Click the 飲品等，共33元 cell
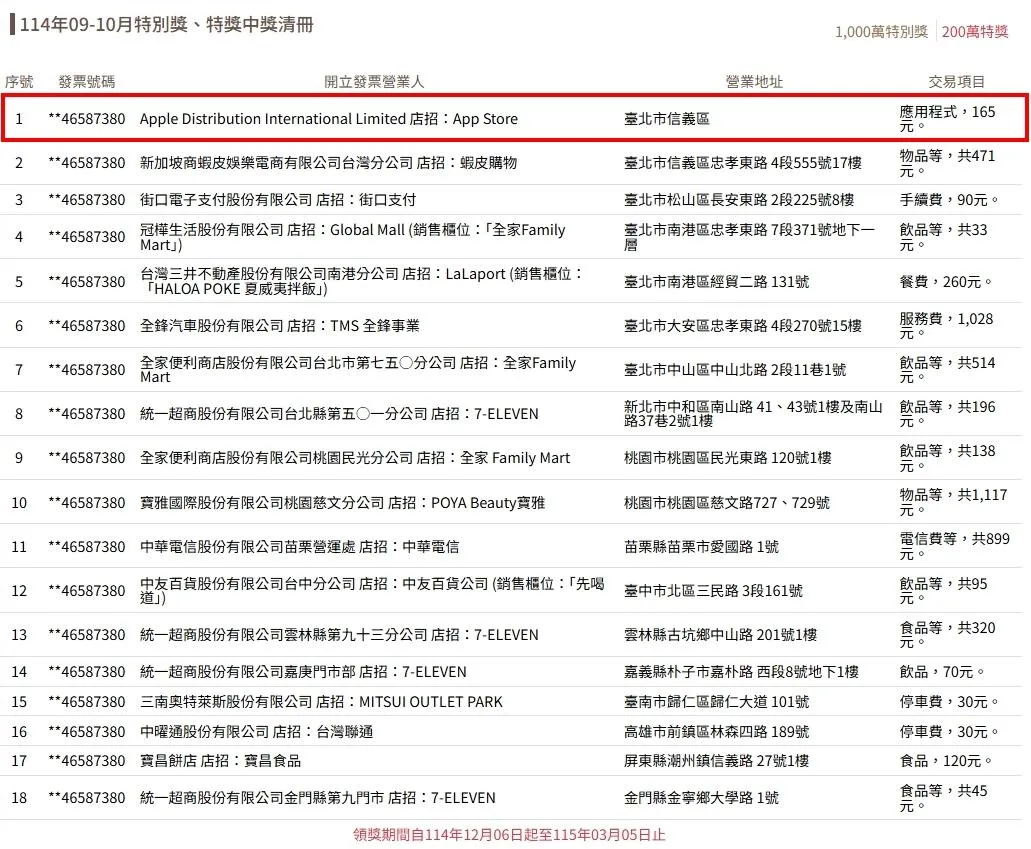Image resolution: width=1031 pixels, height=849 pixels. [x=944, y=237]
